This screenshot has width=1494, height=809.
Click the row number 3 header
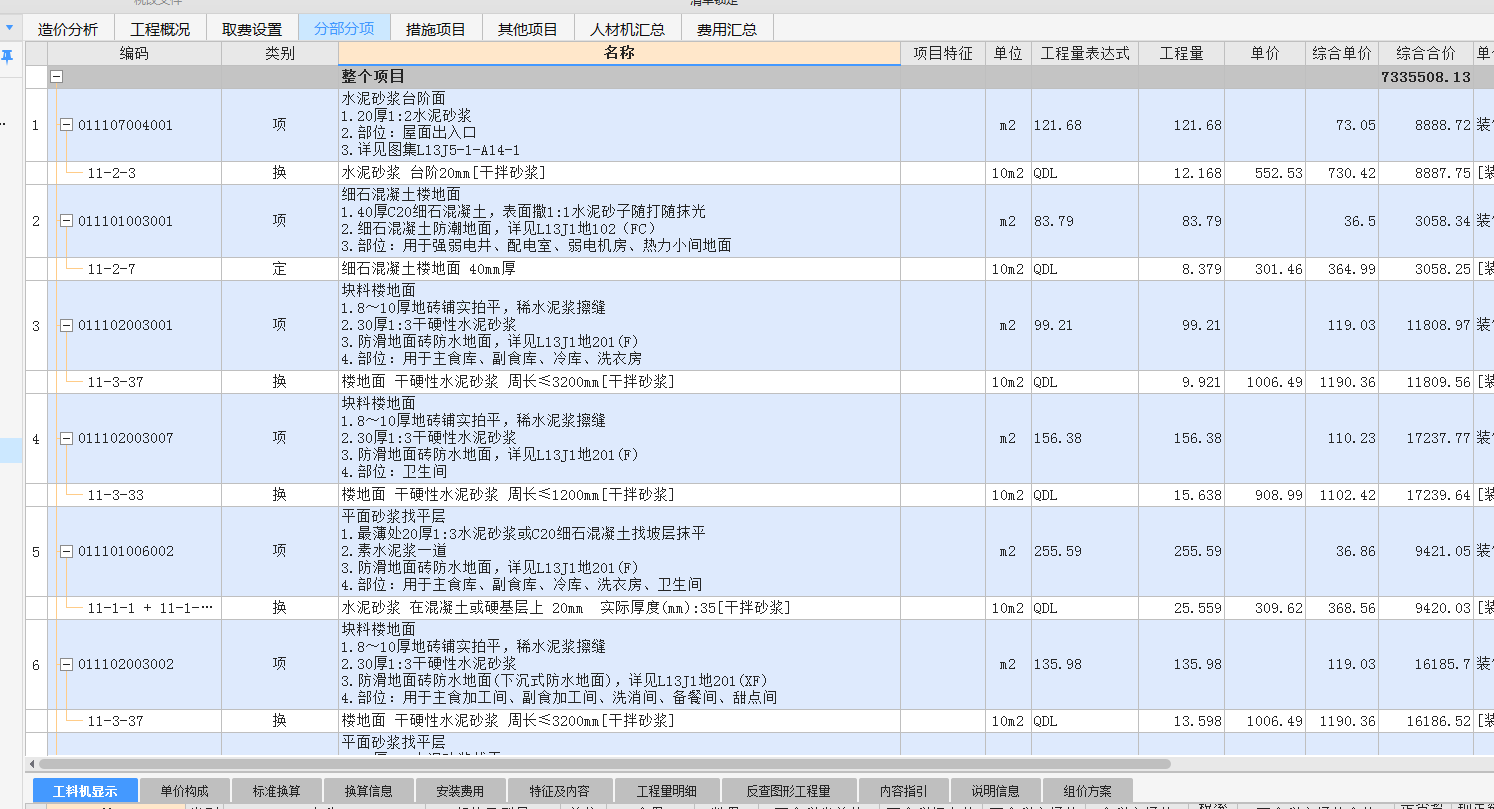click(36, 325)
